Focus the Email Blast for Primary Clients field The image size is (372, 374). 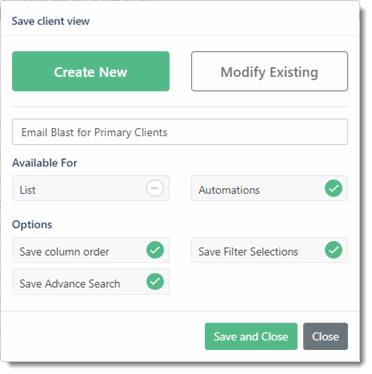pyautogui.click(x=180, y=132)
